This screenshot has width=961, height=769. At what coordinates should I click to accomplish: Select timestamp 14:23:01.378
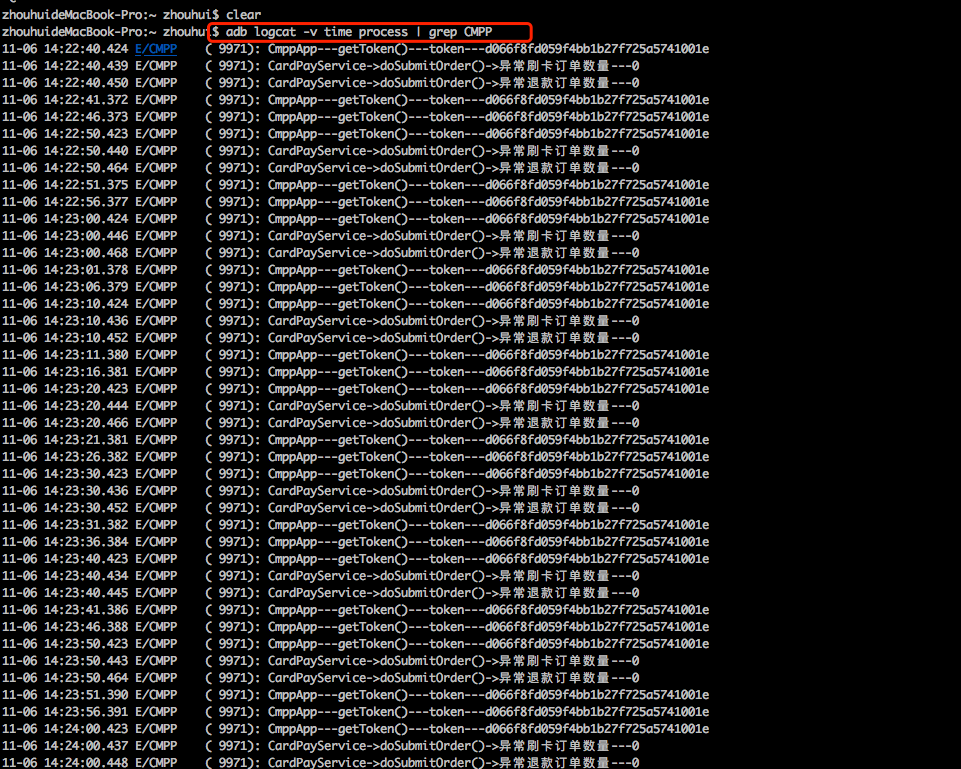86,270
